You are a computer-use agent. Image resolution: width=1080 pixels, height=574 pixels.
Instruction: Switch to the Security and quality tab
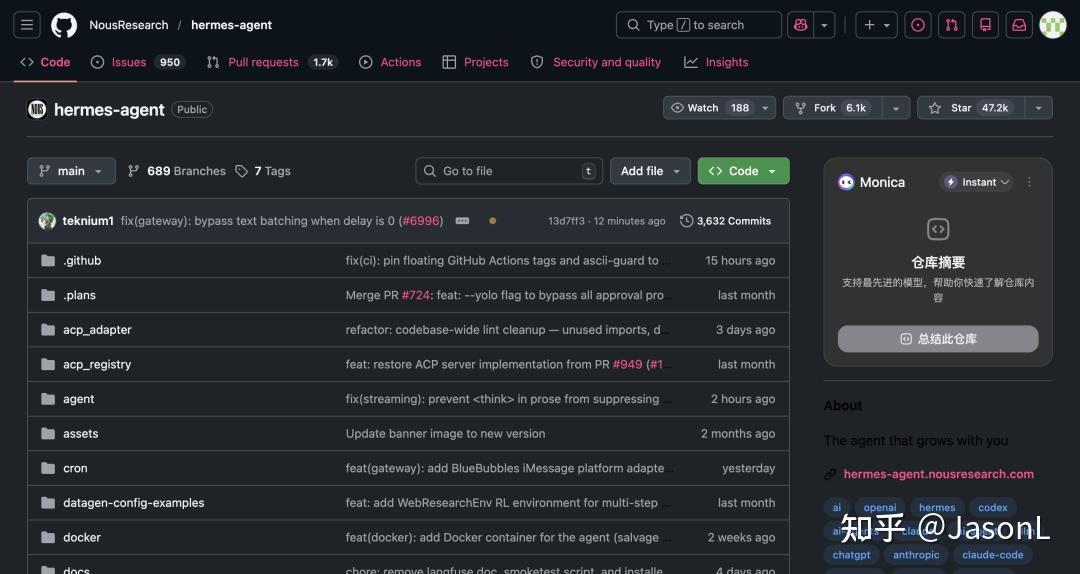tap(596, 62)
